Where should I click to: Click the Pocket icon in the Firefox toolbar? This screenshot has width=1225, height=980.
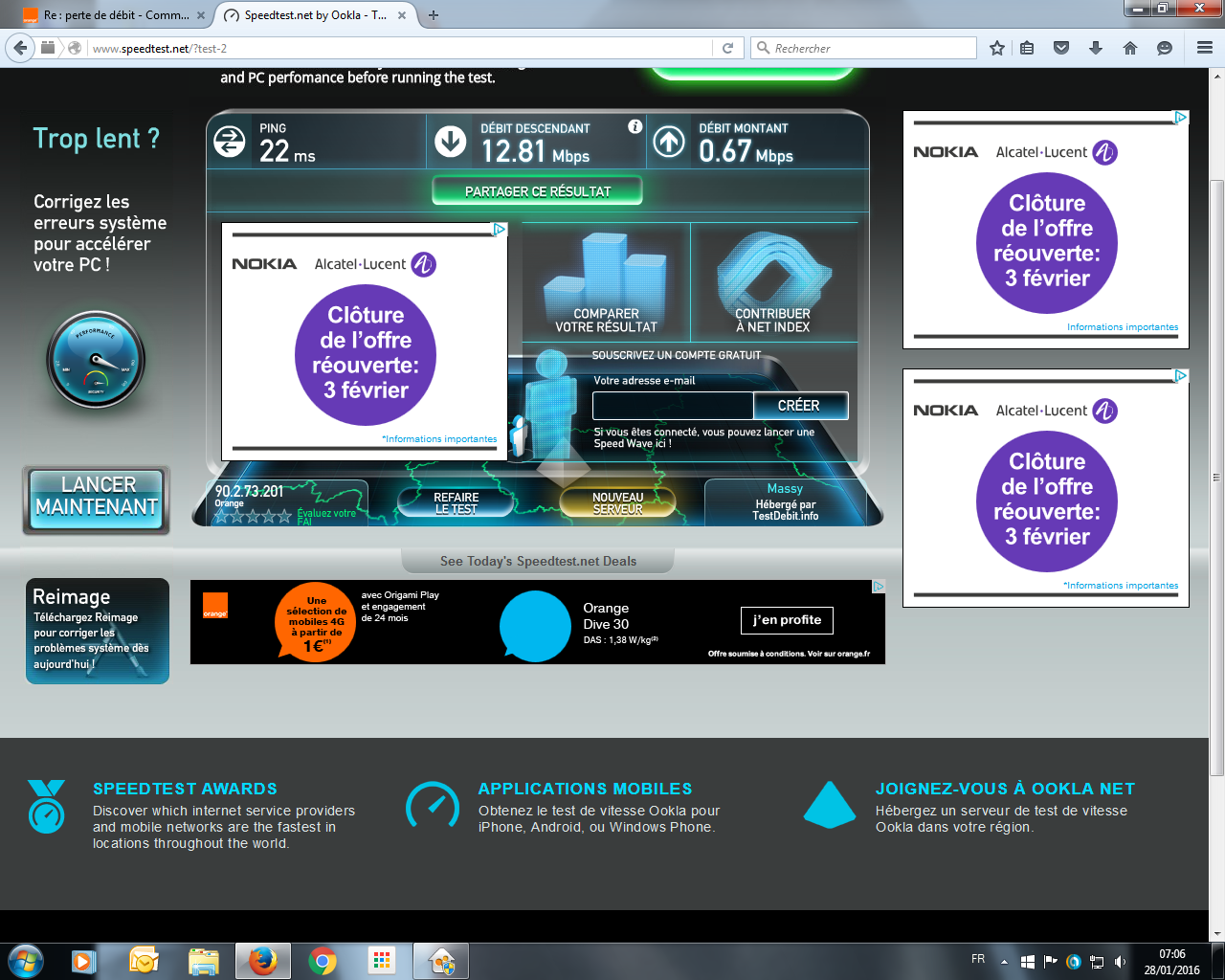1061,47
